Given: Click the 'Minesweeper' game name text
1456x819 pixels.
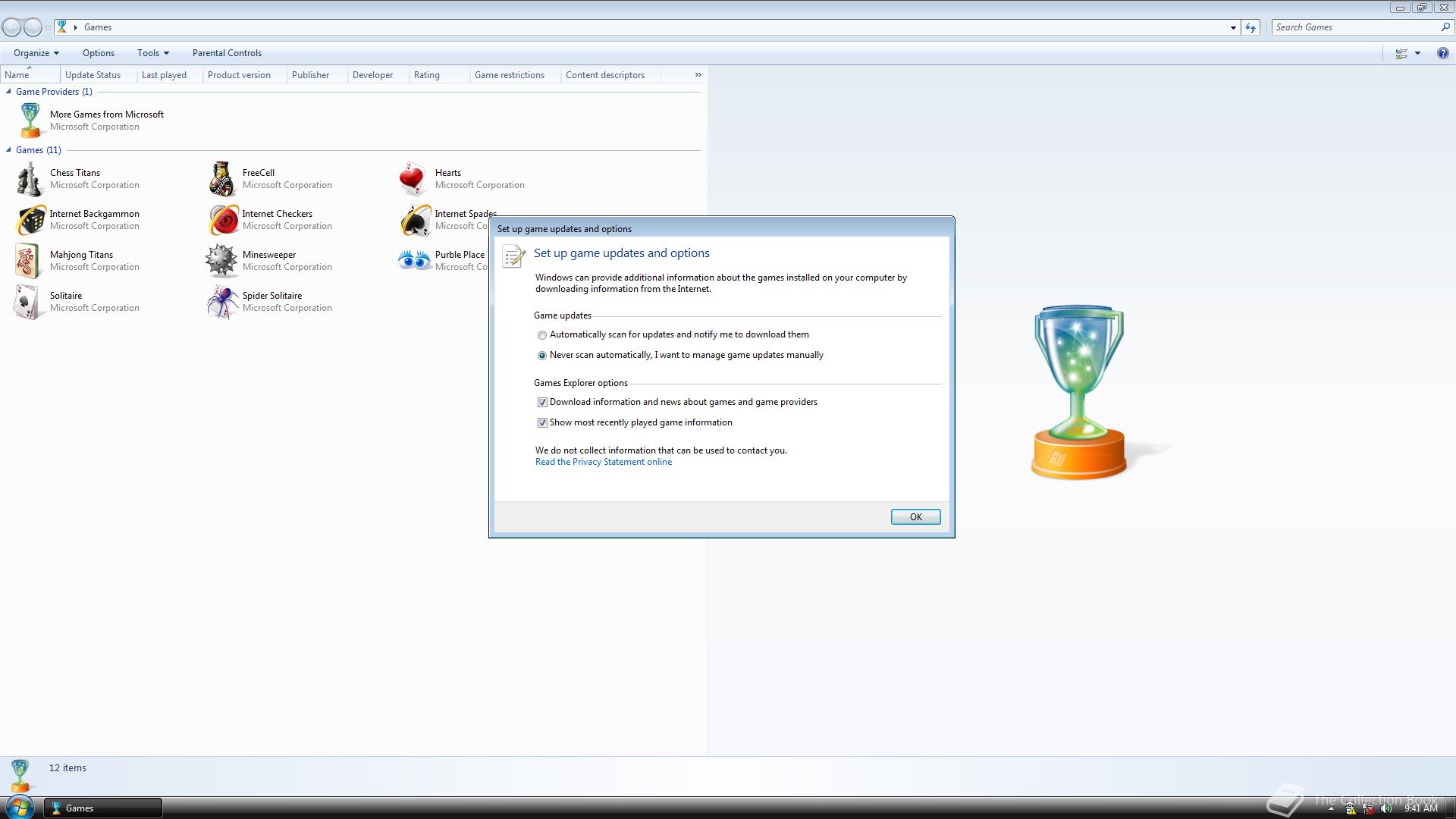Looking at the screenshot, I should pos(269,255).
